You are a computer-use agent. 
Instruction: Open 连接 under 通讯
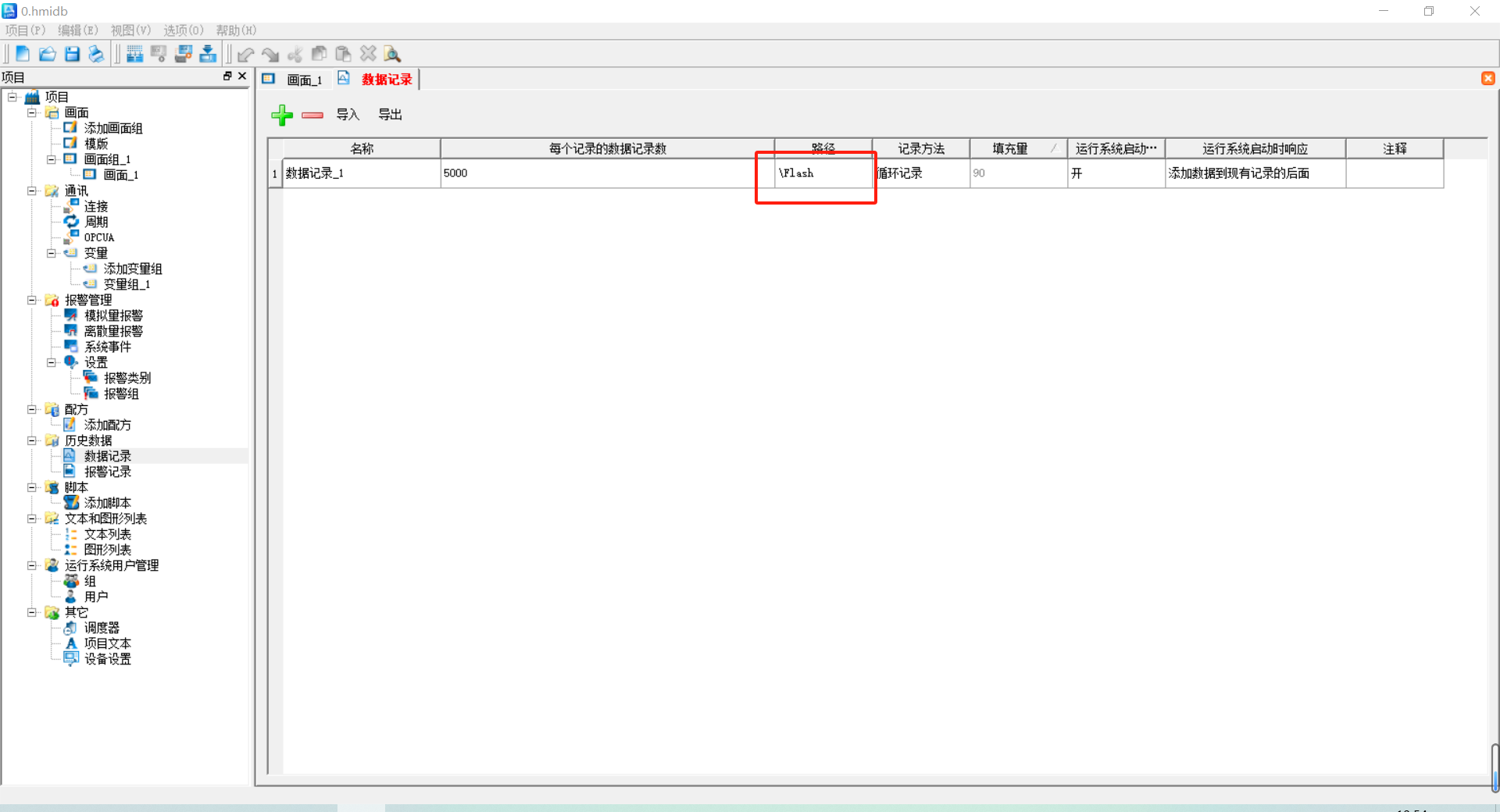pos(96,206)
